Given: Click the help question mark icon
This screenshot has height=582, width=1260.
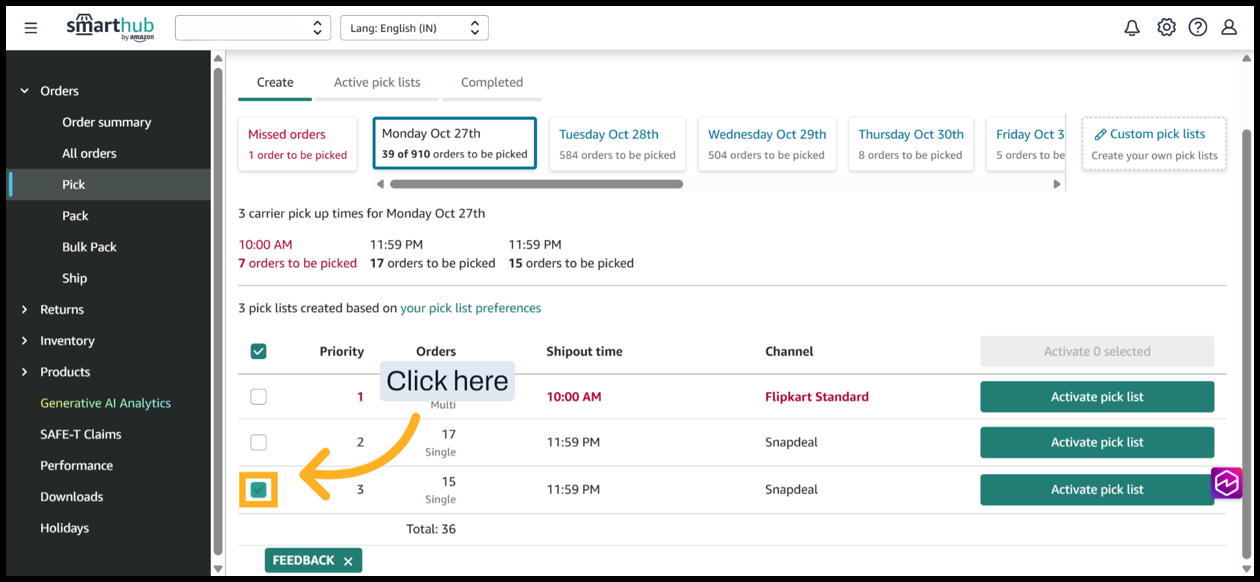Looking at the screenshot, I should pyautogui.click(x=1197, y=28).
